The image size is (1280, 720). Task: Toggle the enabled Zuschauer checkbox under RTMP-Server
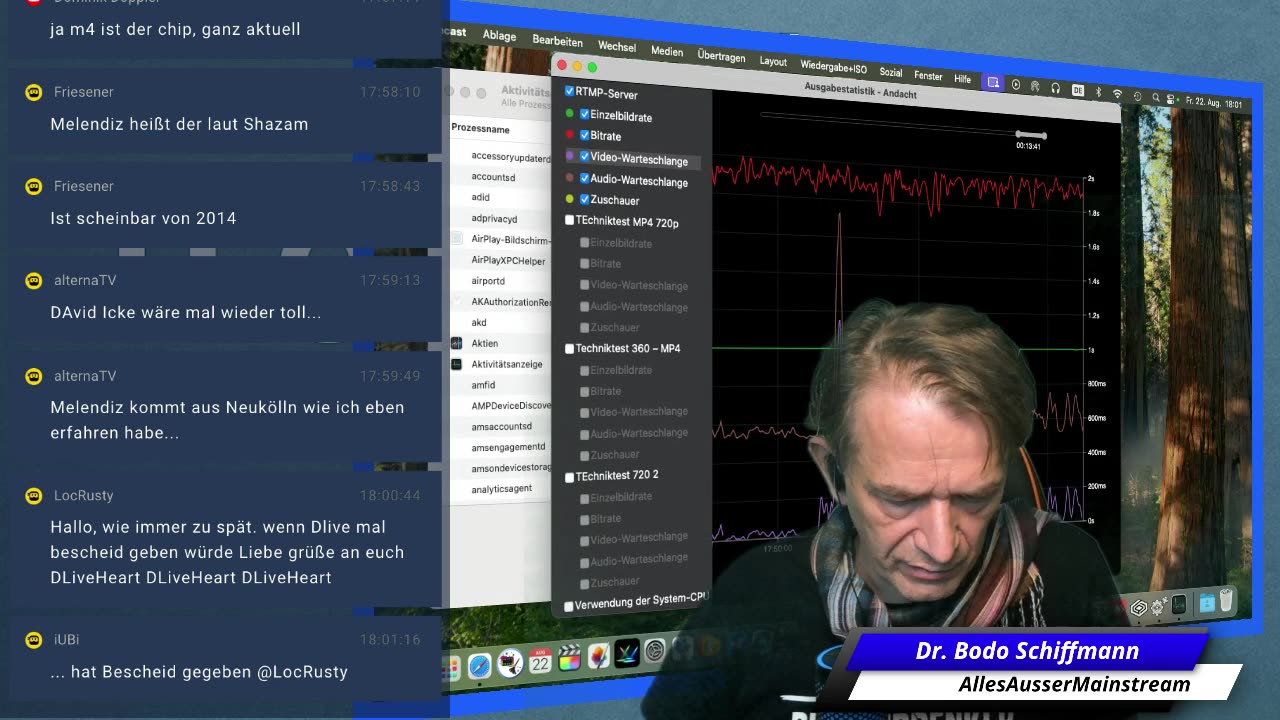click(584, 199)
